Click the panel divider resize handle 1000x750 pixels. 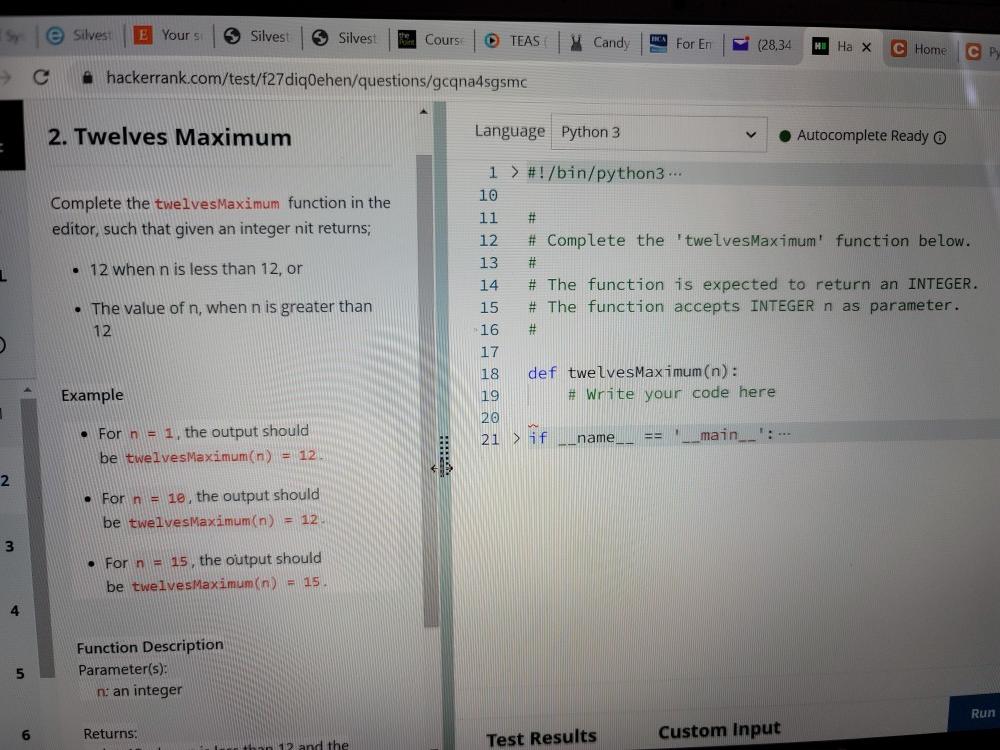[x=445, y=455]
